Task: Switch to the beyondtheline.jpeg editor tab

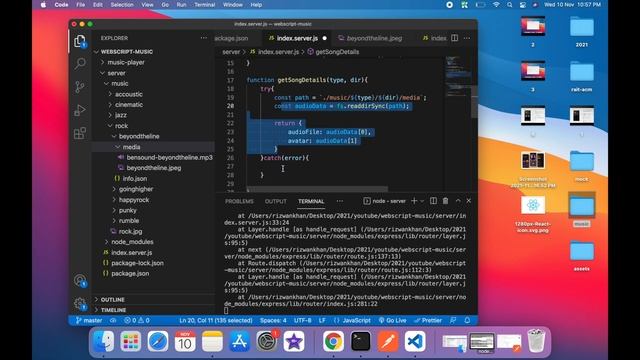Action: [x=374, y=38]
